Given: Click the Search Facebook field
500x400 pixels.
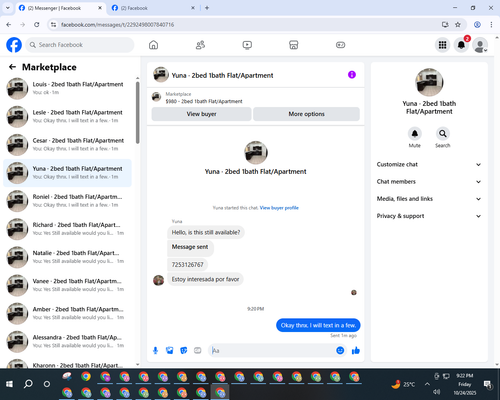Looking at the screenshot, I should coord(80,45).
